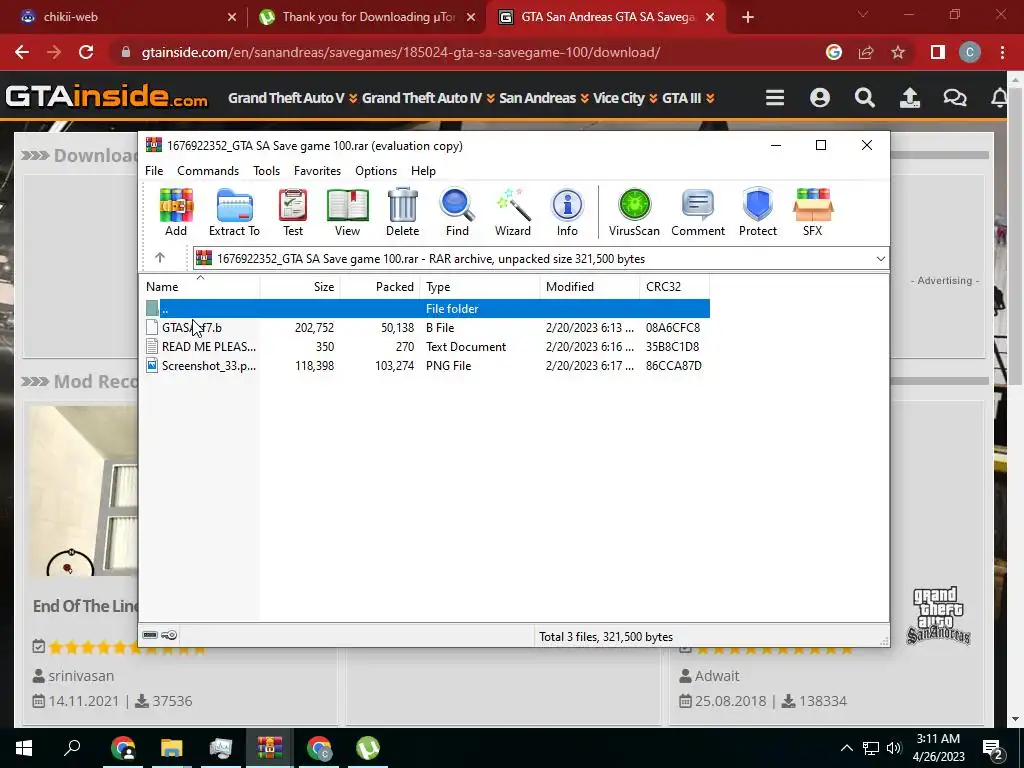This screenshot has width=1024, height=768.
Task: Open Chrome side panel icon
Action: [x=938, y=52]
